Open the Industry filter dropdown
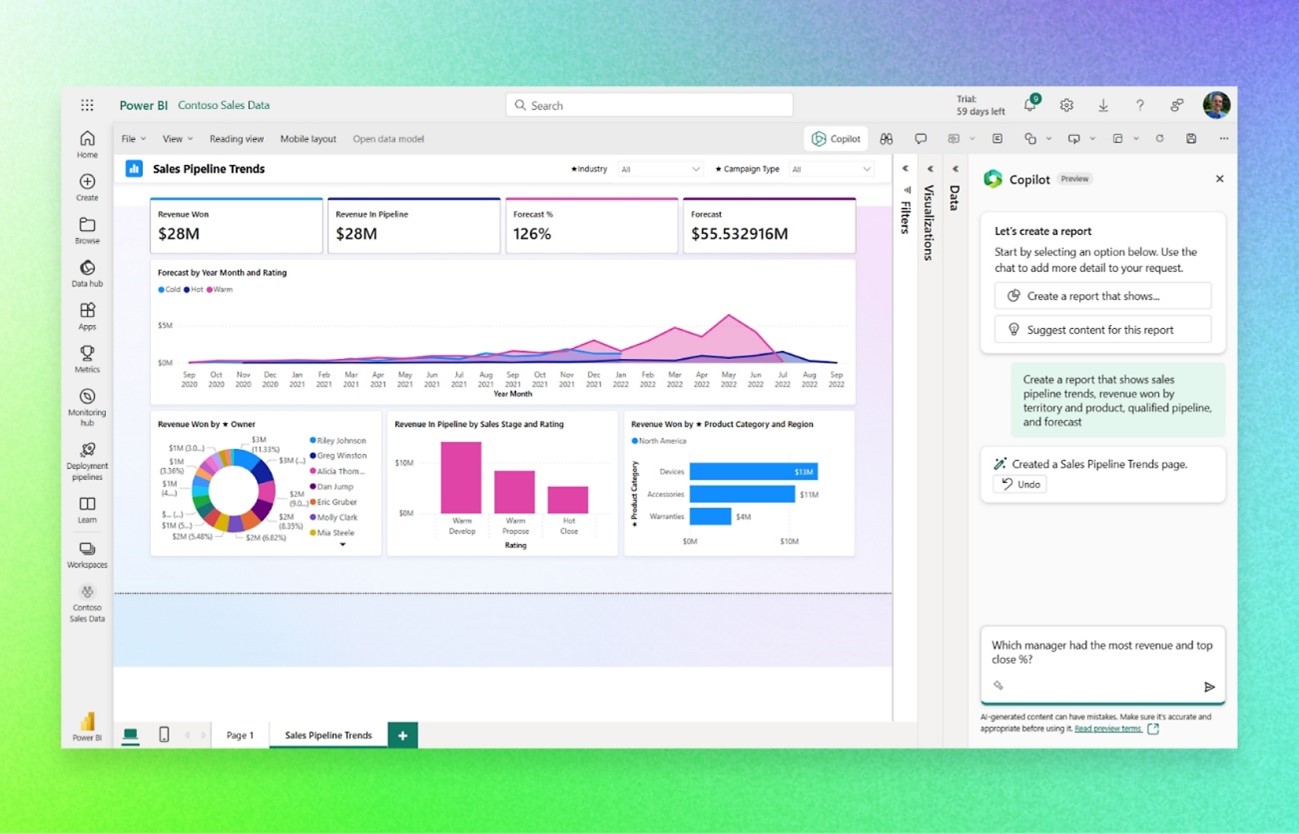Viewport: 1299px width, 834px height. [x=660, y=169]
